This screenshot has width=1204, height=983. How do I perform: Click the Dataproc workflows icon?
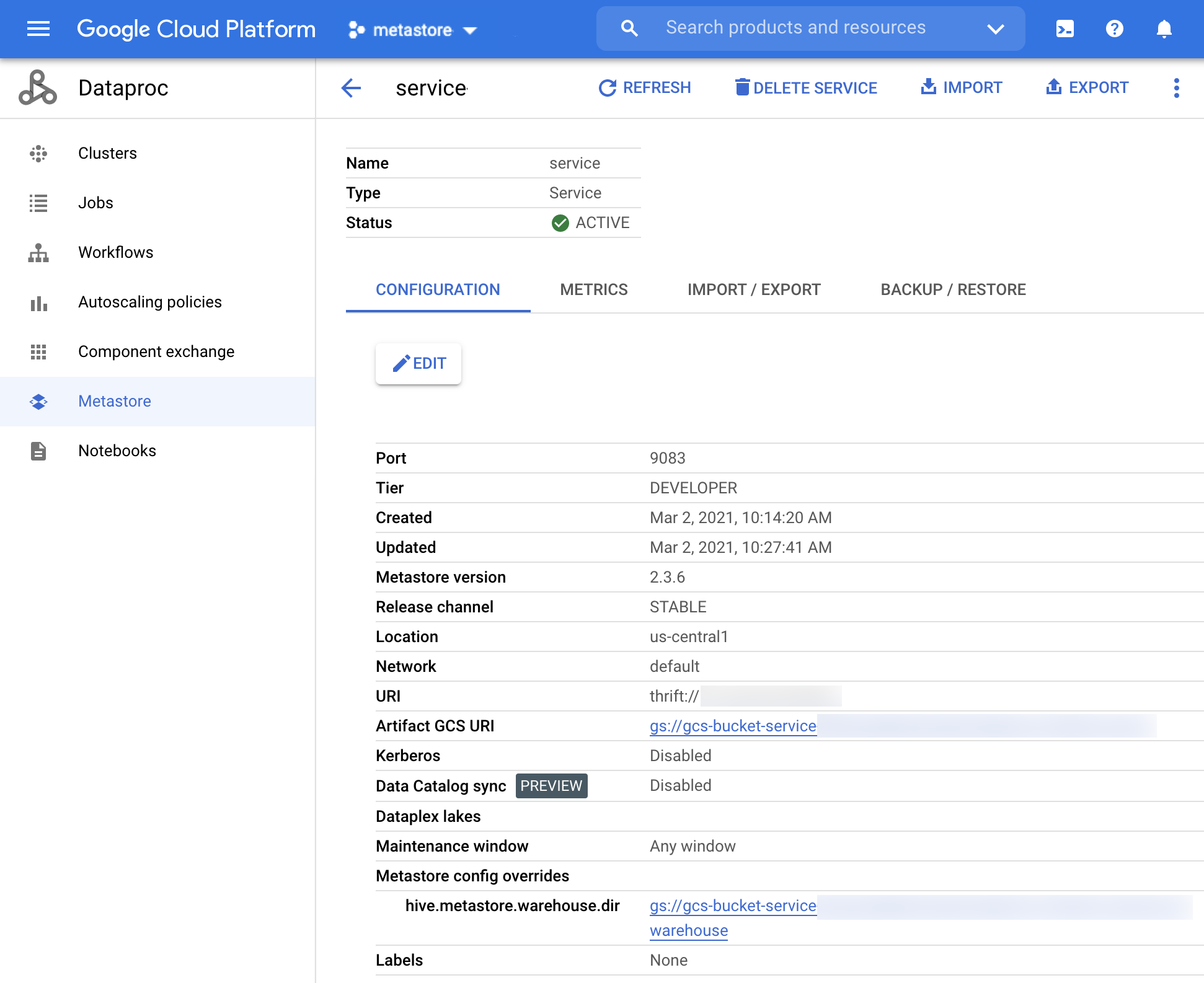pos(38,251)
